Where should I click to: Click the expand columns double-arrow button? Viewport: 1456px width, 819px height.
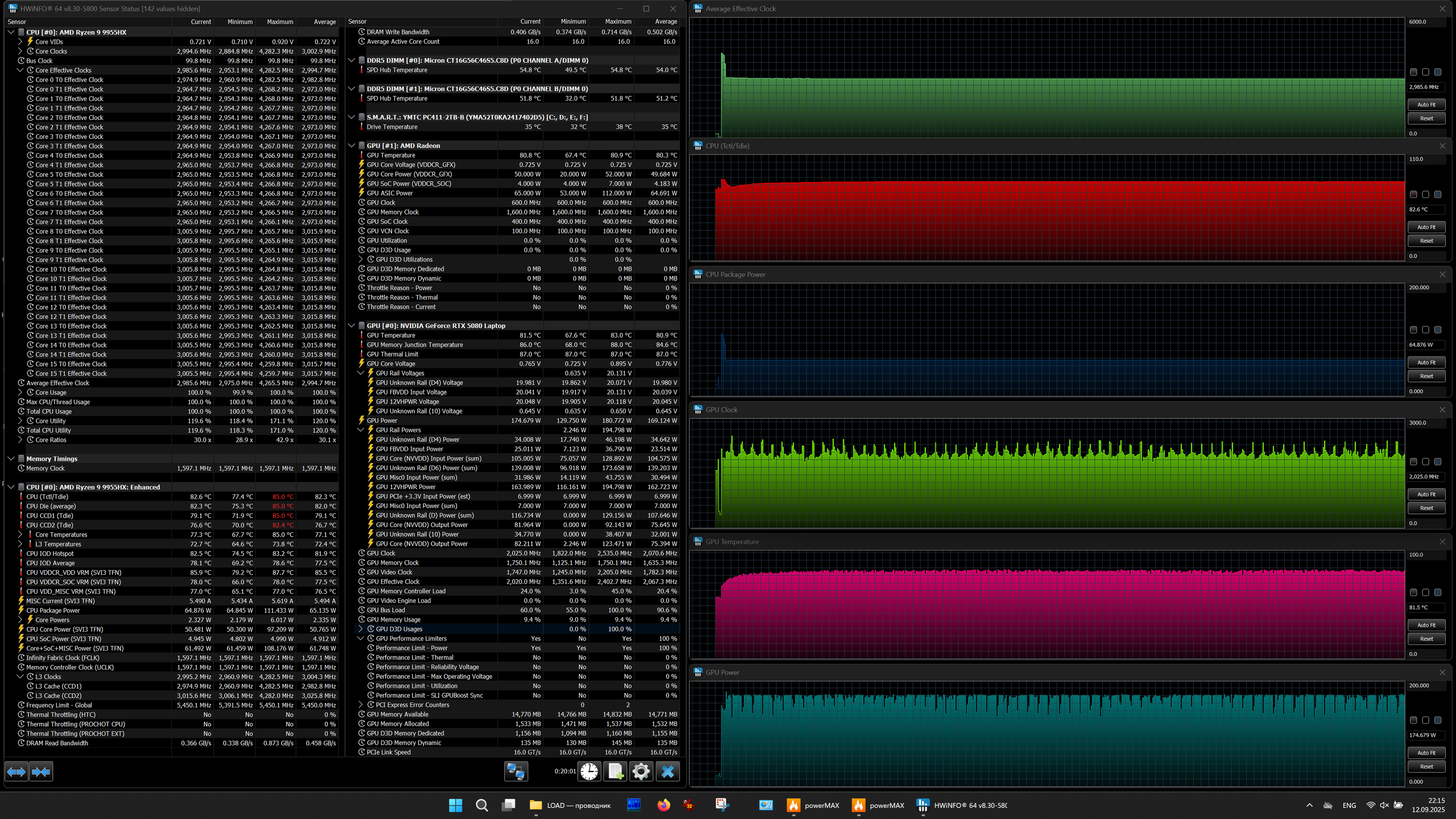pos(16,771)
